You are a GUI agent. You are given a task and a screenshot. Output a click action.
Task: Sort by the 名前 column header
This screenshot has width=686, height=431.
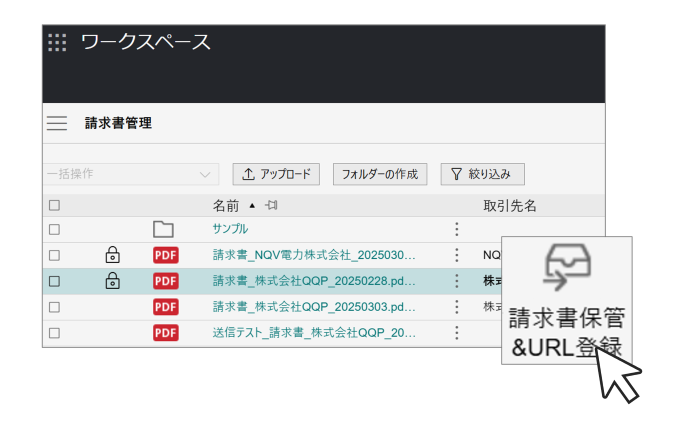pyautogui.click(x=226, y=206)
